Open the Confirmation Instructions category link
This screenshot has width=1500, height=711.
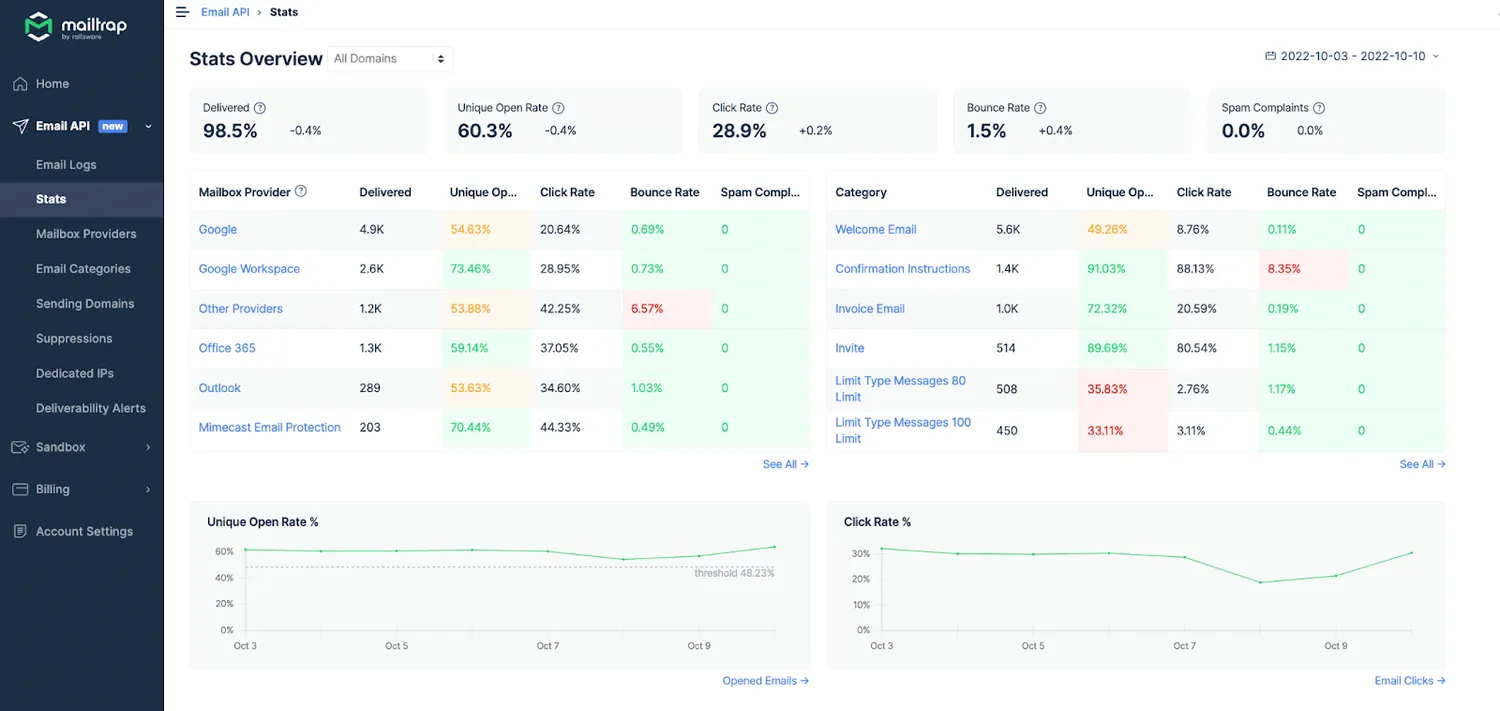pos(903,269)
